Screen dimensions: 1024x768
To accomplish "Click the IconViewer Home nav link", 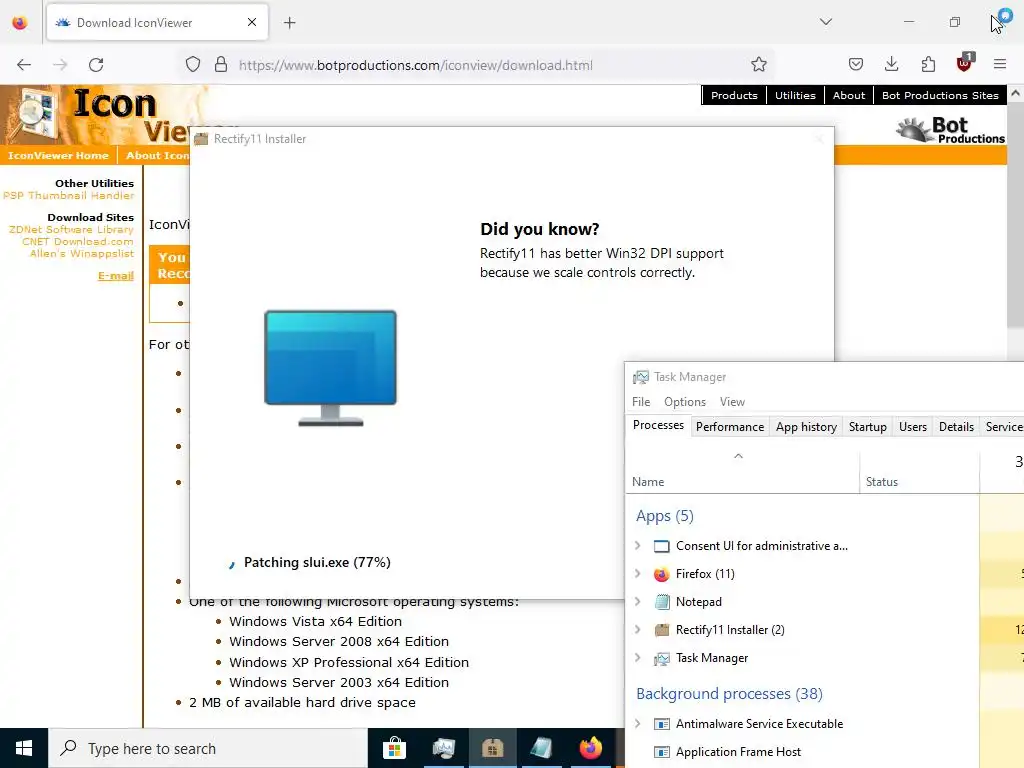I will tap(58, 155).
